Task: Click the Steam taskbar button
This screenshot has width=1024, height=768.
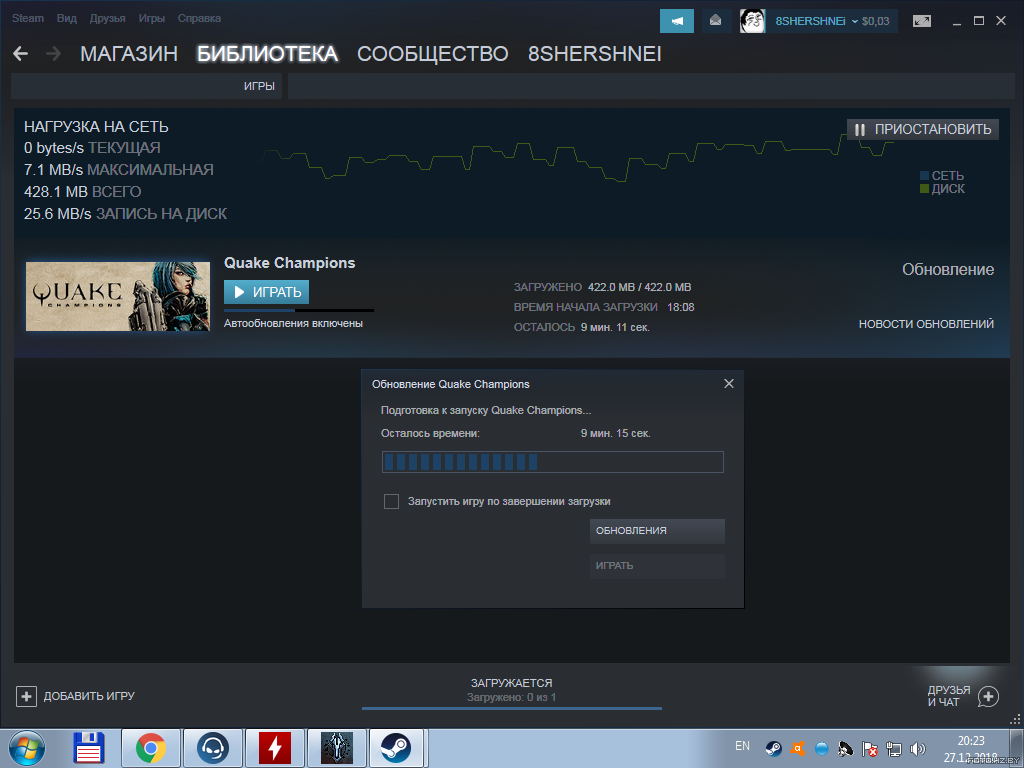Action: (x=396, y=748)
